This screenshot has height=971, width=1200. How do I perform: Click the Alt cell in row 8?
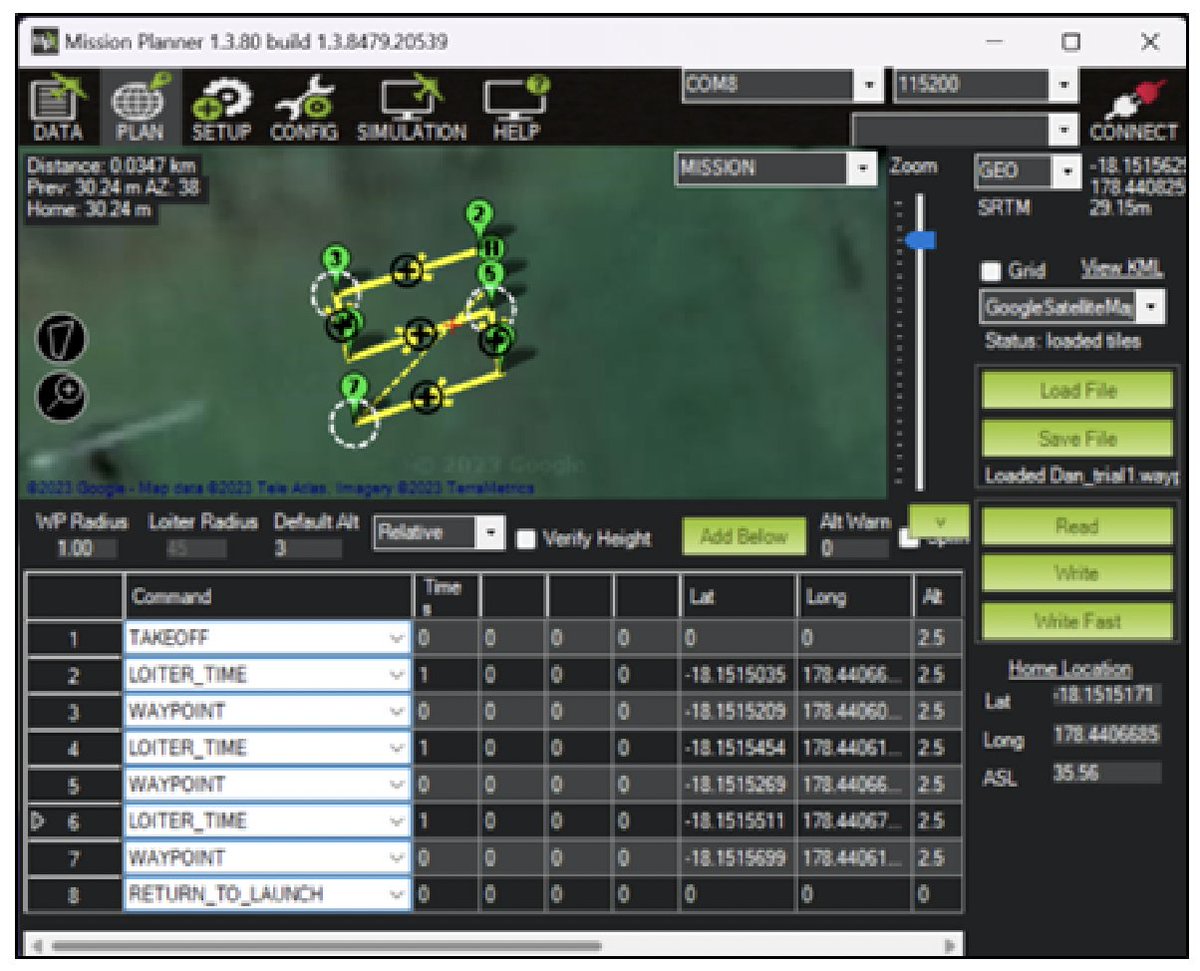(936, 894)
